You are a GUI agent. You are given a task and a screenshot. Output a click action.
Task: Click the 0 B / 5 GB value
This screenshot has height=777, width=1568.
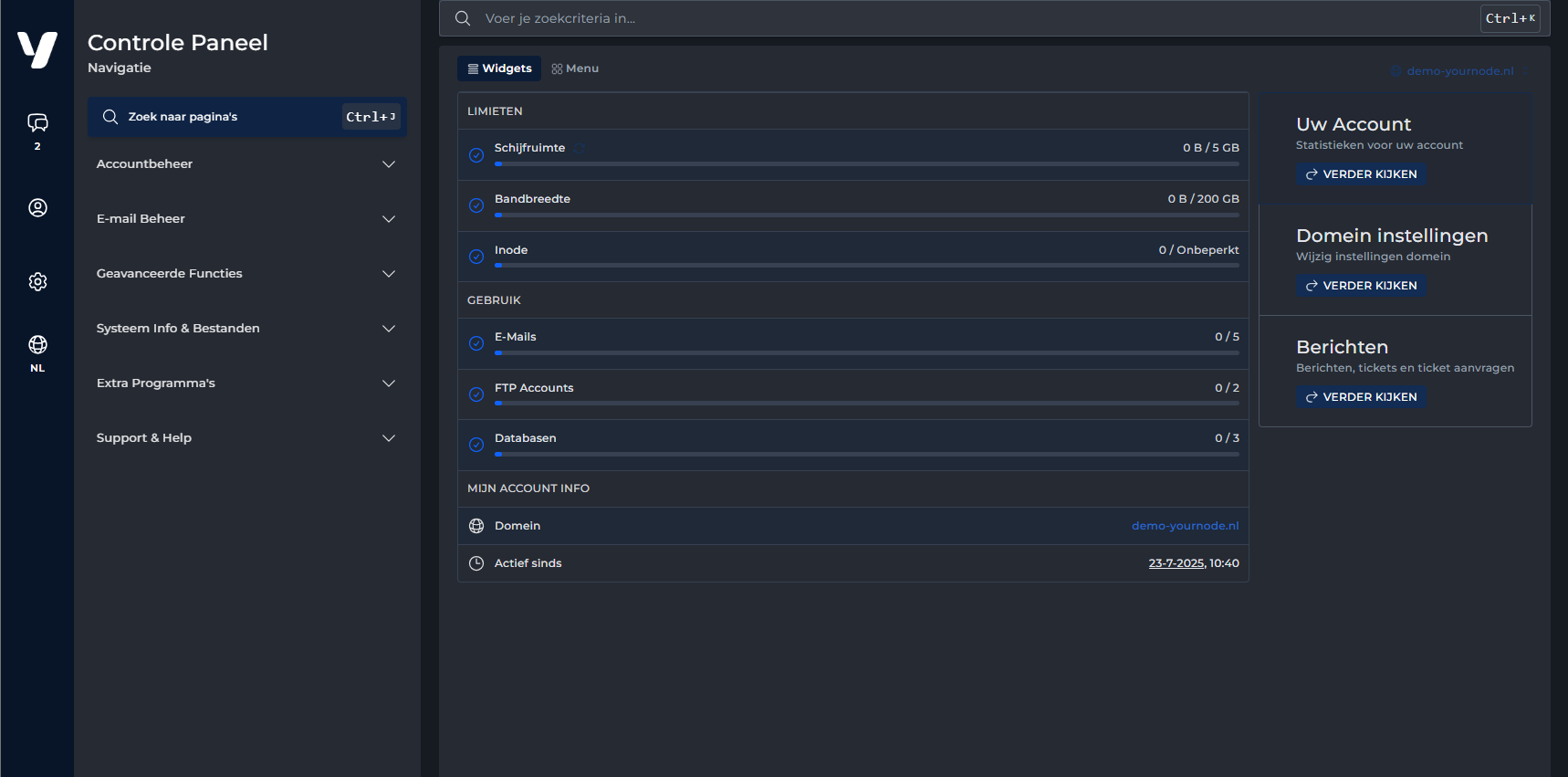coord(1210,148)
